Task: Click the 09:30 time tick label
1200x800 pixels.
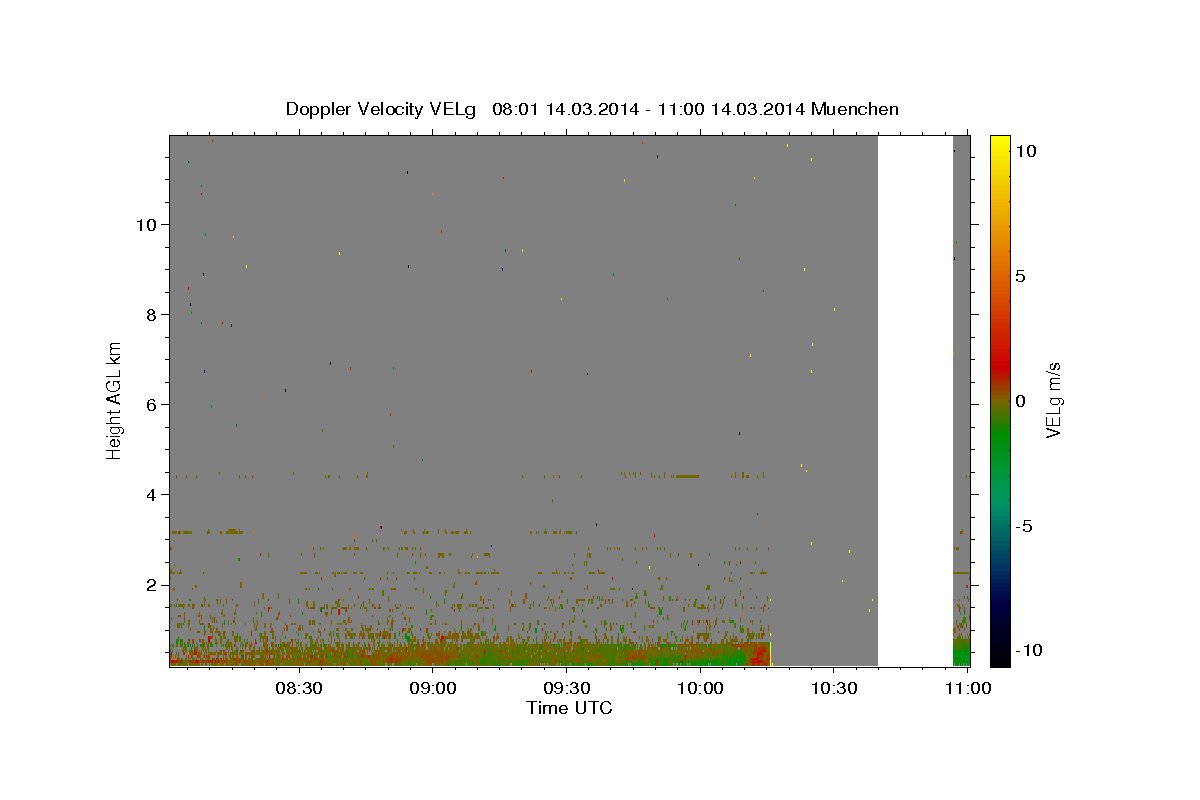Action: [x=567, y=688]
